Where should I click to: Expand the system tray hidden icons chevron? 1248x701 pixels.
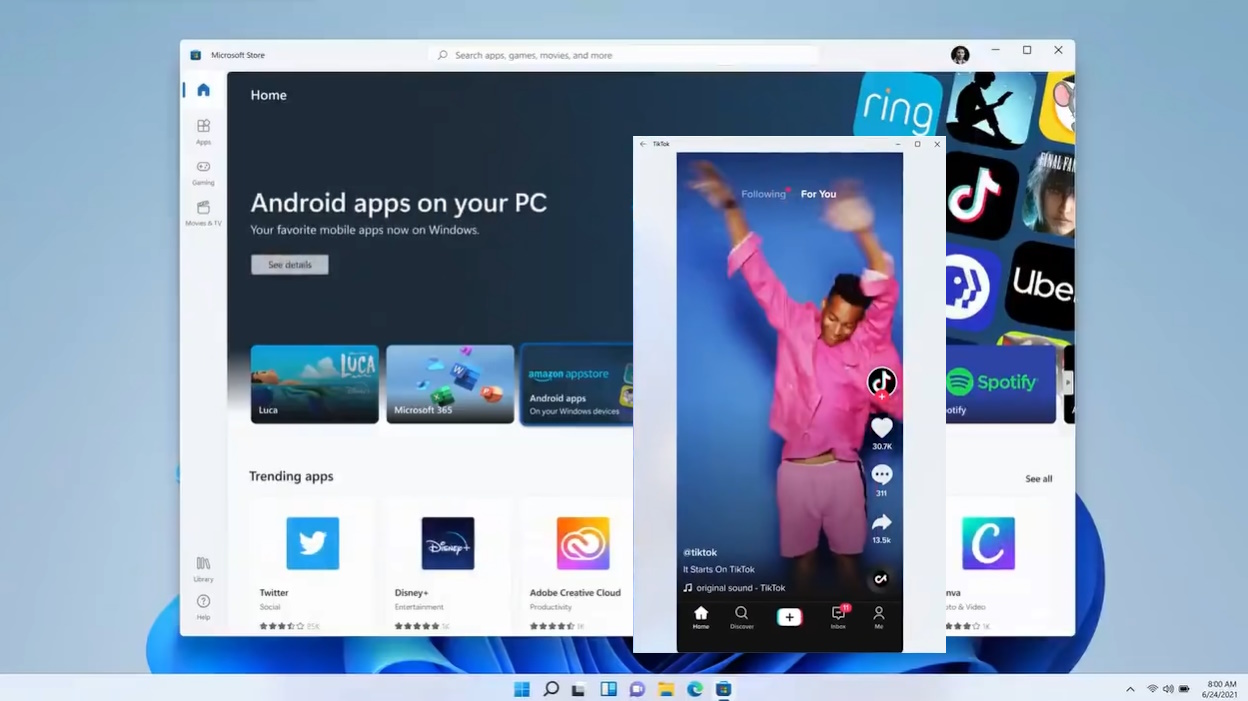click(x=1130, y=689)
